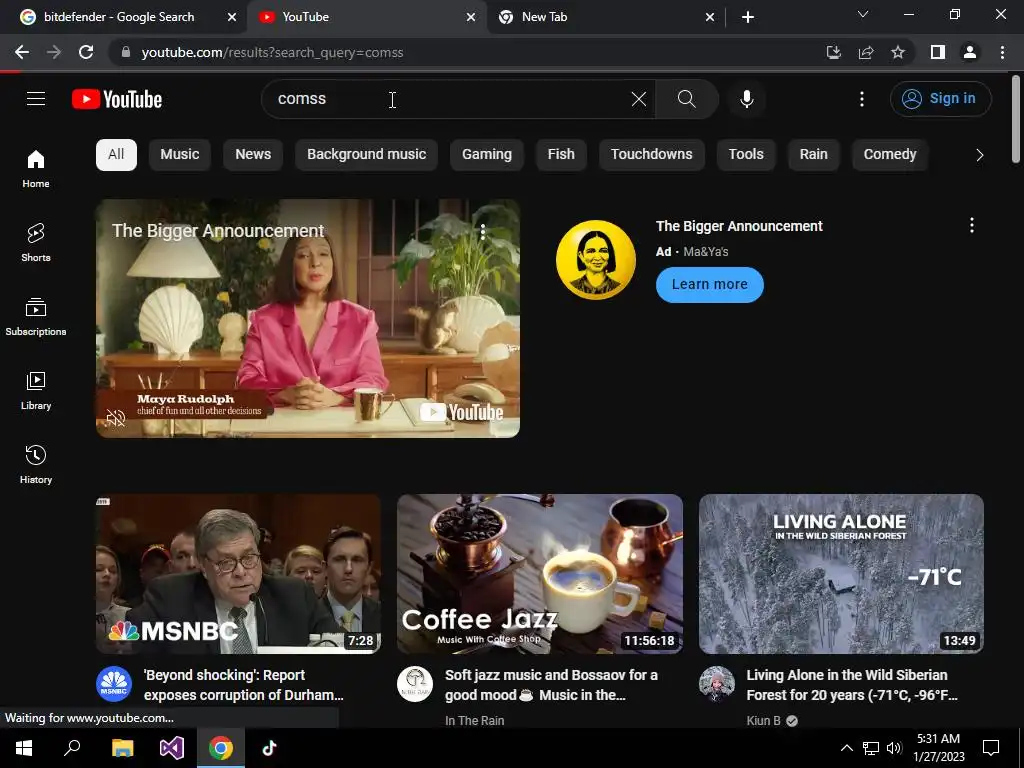Click the MSNBC video thumbnail
Image resolution: width=1024 pixels, height=768 pixels.
tap(238, 573)
